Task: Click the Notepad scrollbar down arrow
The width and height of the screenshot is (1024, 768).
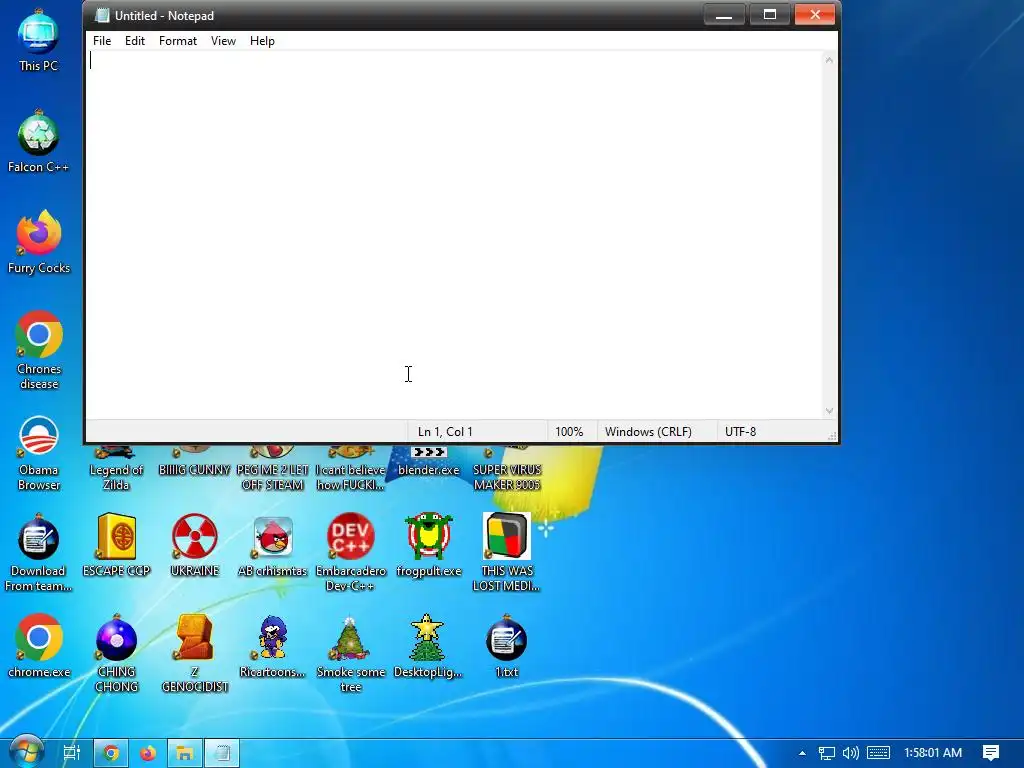Action: coord(829,411)
